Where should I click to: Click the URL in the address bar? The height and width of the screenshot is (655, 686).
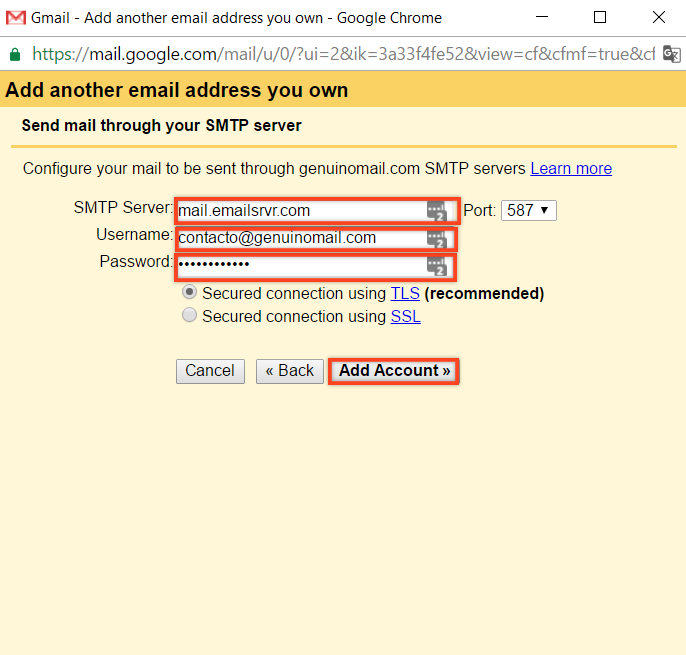(x=343, y=54)
